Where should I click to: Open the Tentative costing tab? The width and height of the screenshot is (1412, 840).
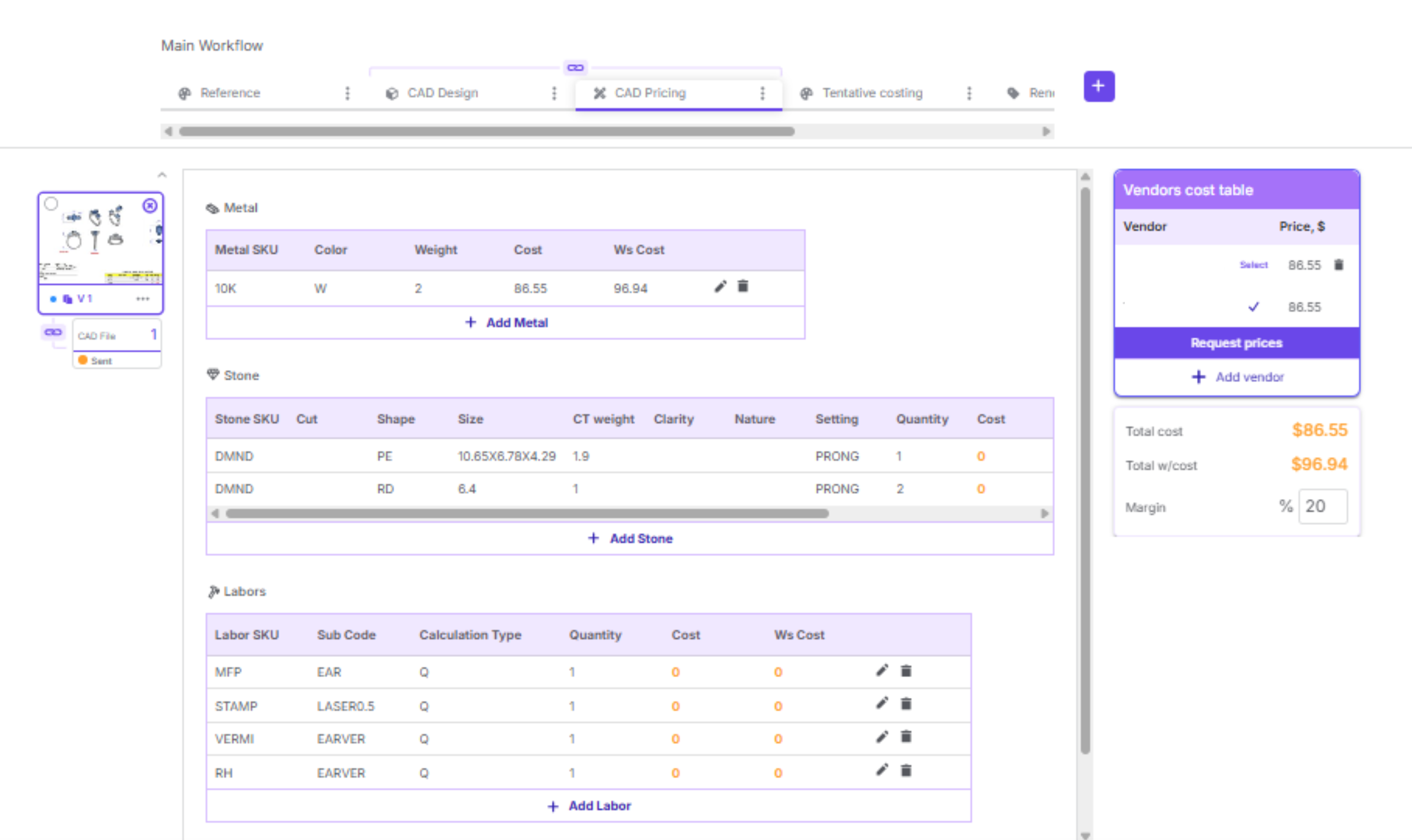coord(872,93)
